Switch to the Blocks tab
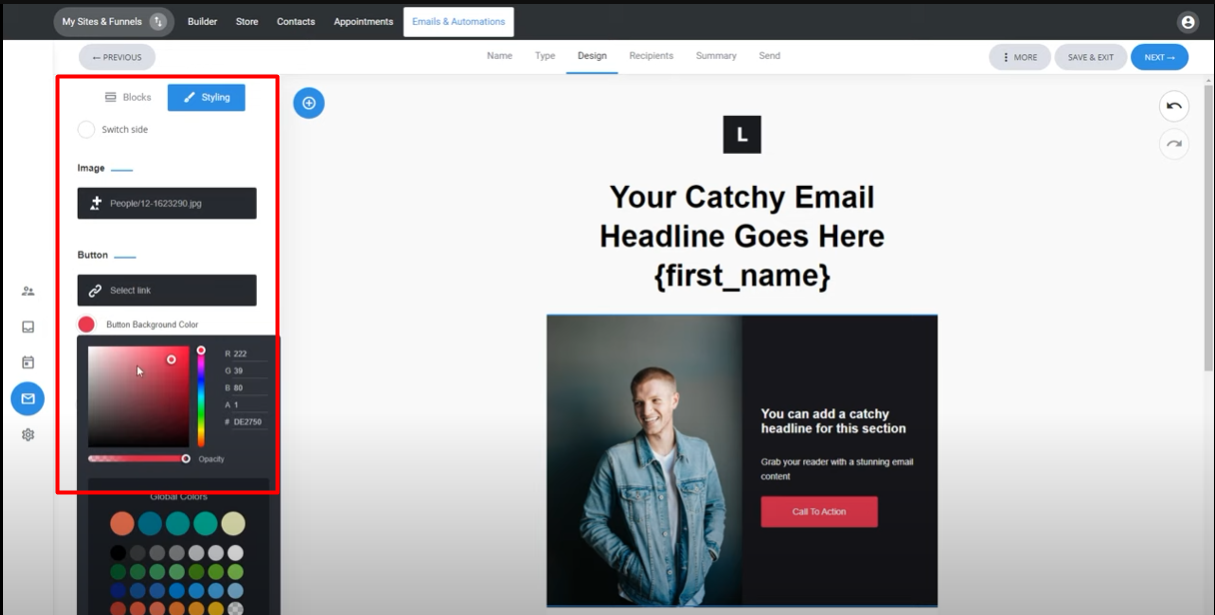 [128, 97]
